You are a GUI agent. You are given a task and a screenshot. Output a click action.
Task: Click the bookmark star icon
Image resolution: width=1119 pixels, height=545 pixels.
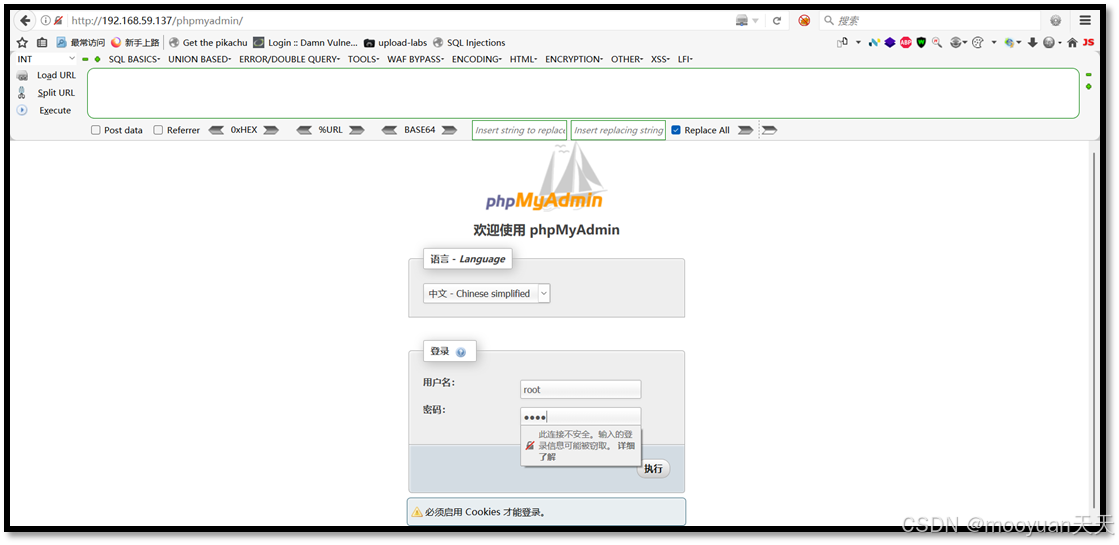(23, 43)
